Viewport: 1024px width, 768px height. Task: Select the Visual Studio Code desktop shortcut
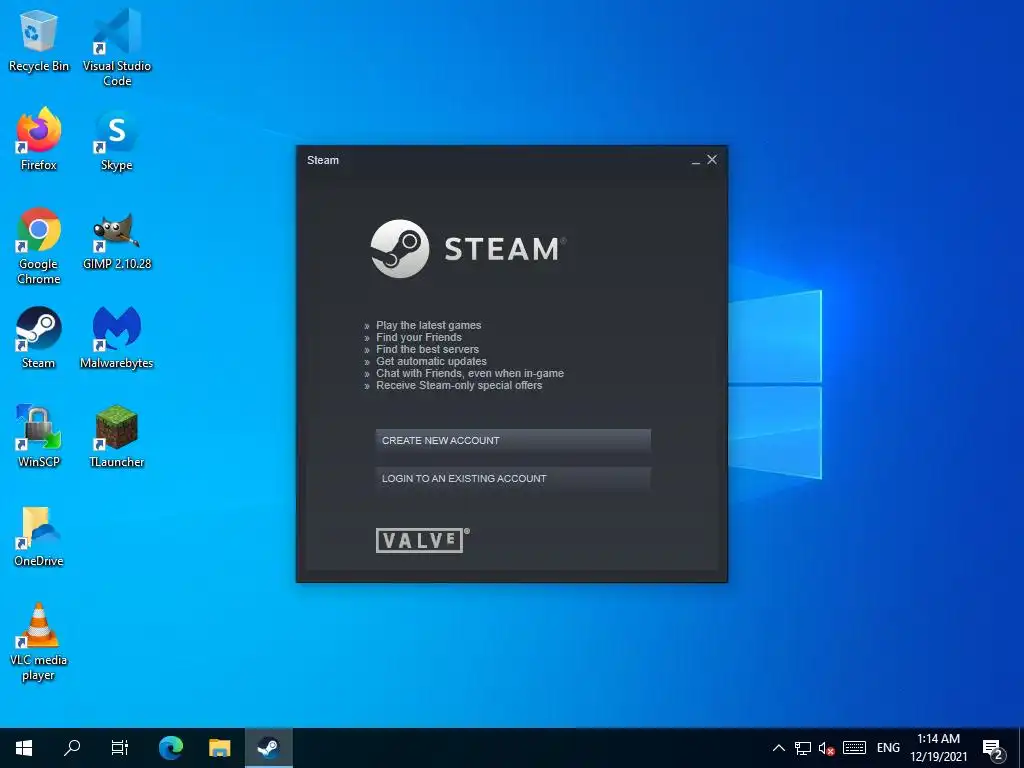pos(117,47)
